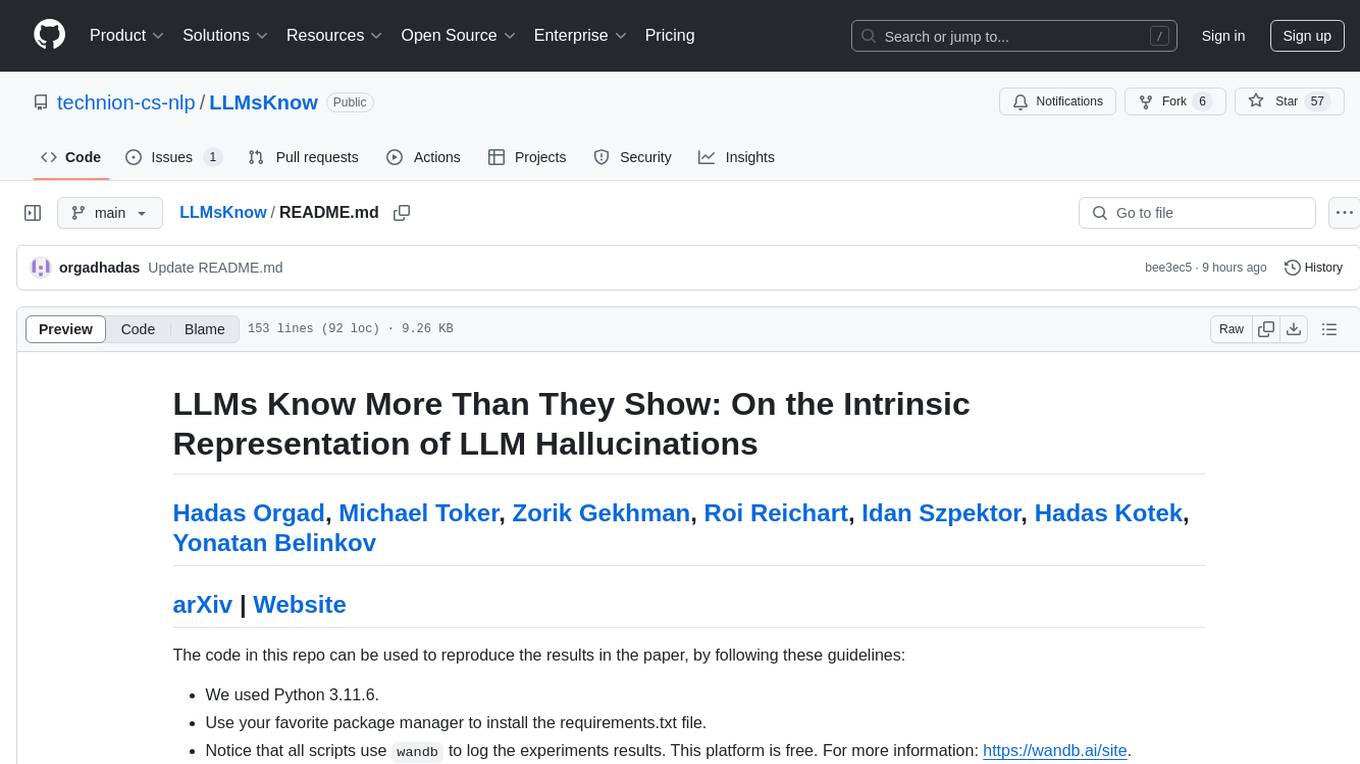Expand the Enterprise menu
1360x764 pixels.
[x=580, y=35]
